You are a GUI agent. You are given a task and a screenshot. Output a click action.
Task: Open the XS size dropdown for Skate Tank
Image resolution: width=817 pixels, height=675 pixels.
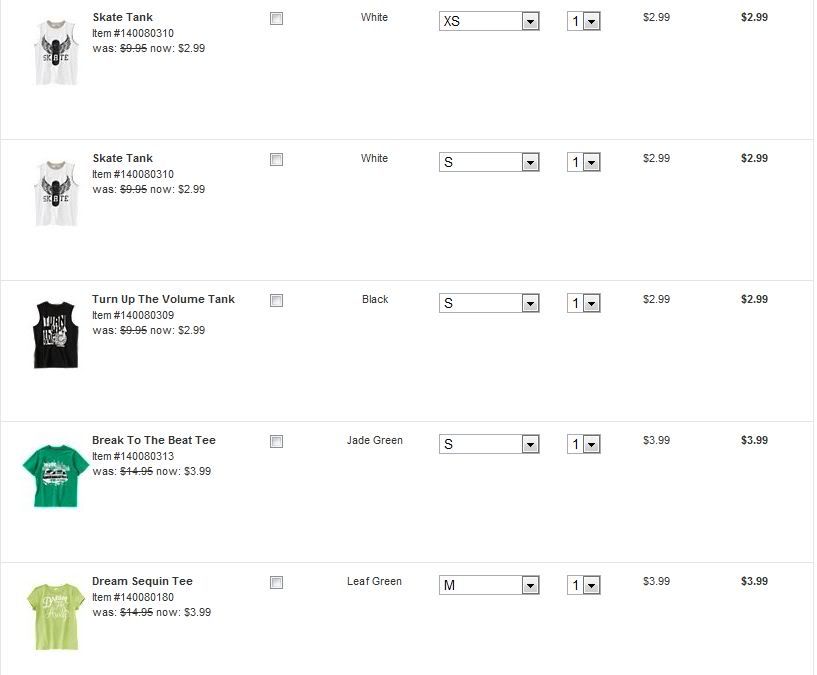[x=489, y=21]
